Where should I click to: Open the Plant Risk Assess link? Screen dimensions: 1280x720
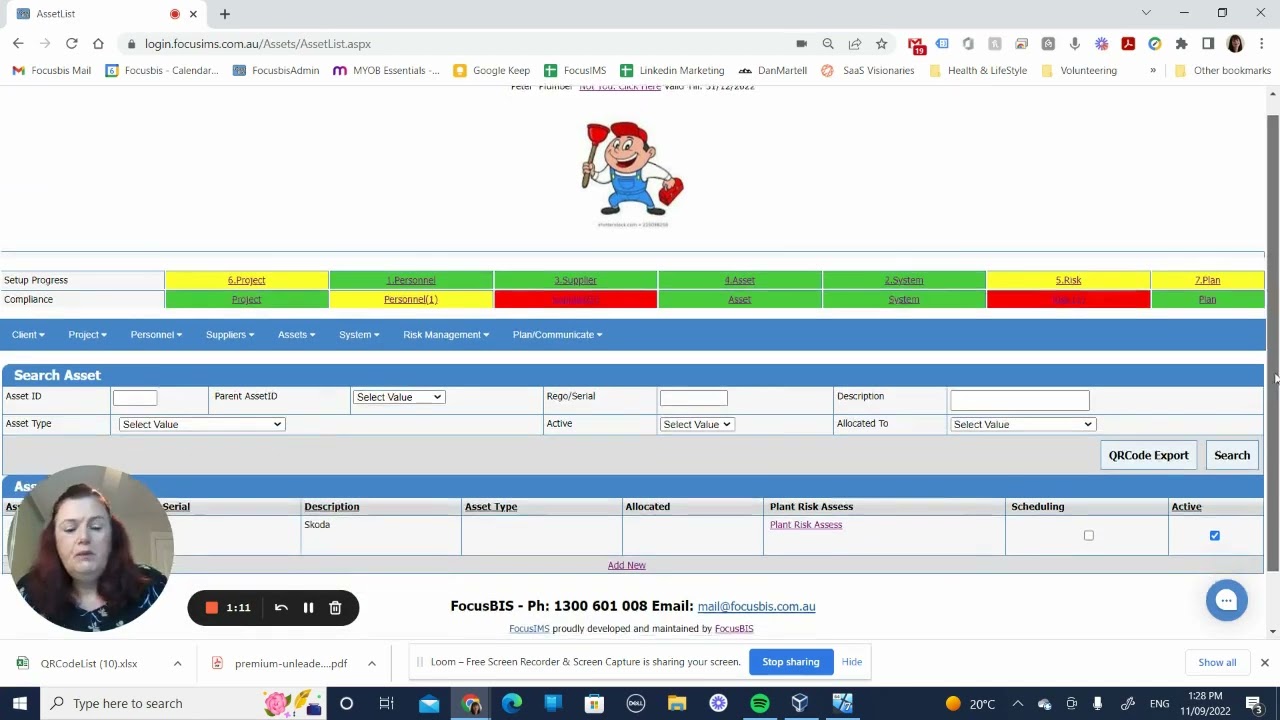pos(806,525)
